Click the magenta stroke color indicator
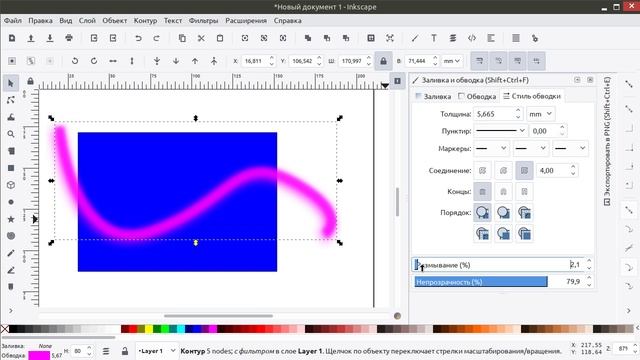Image resolution: width=640 pixels, height=360 pixels. pyautogui.click(x=39, y=355)
